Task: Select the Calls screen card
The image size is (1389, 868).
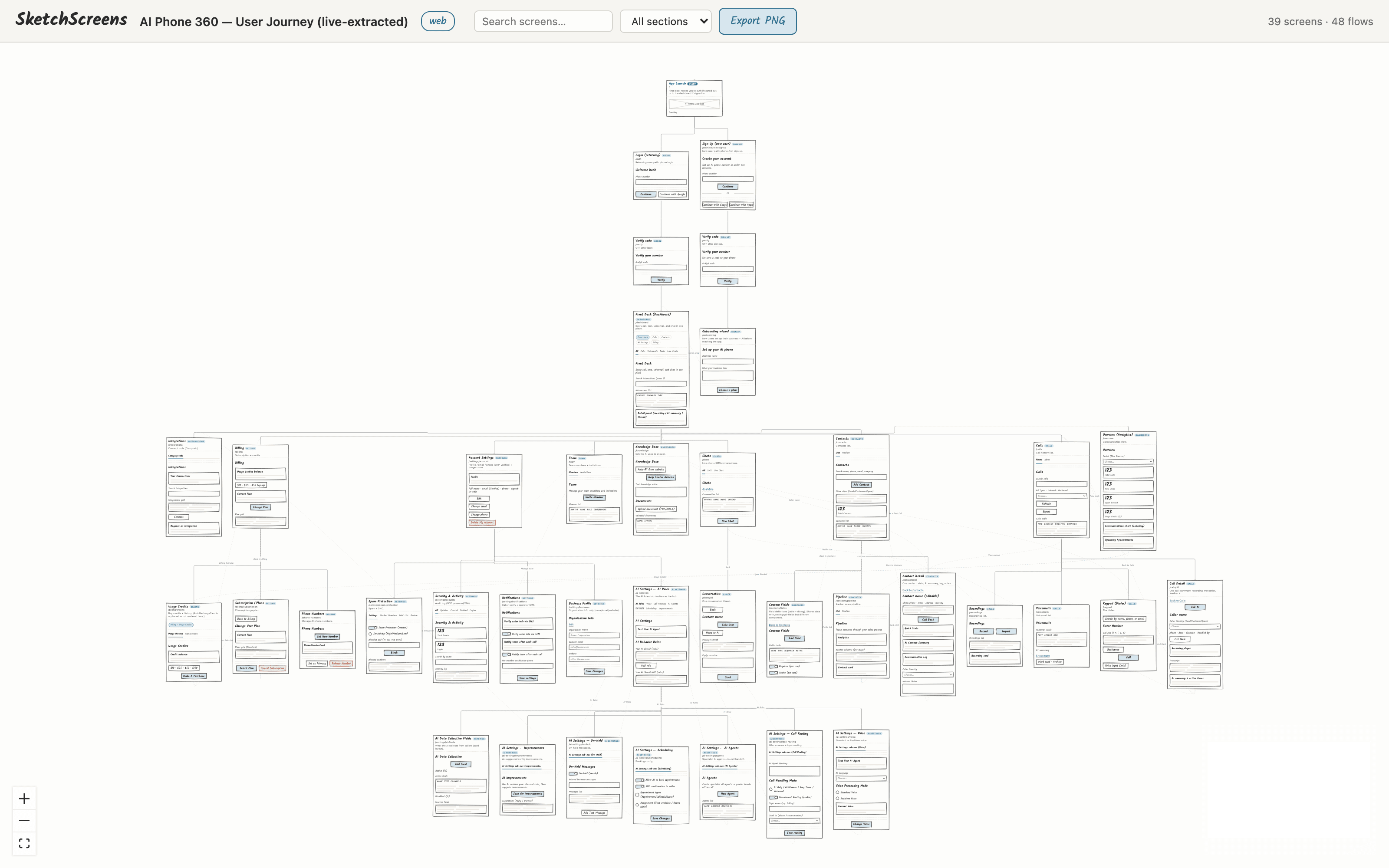Action: point(1061,490)
